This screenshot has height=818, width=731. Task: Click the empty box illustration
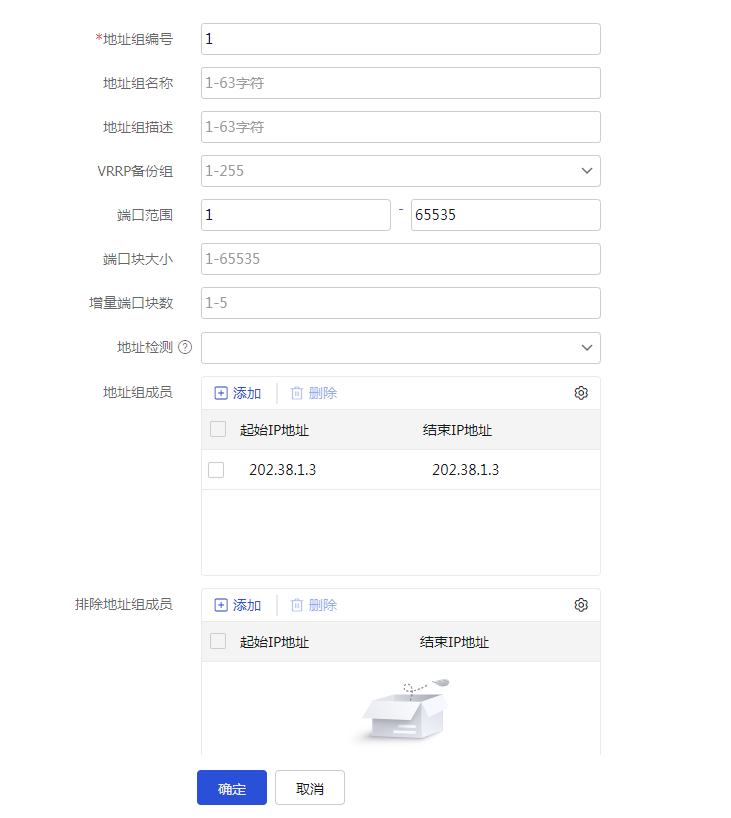[405, 711]
